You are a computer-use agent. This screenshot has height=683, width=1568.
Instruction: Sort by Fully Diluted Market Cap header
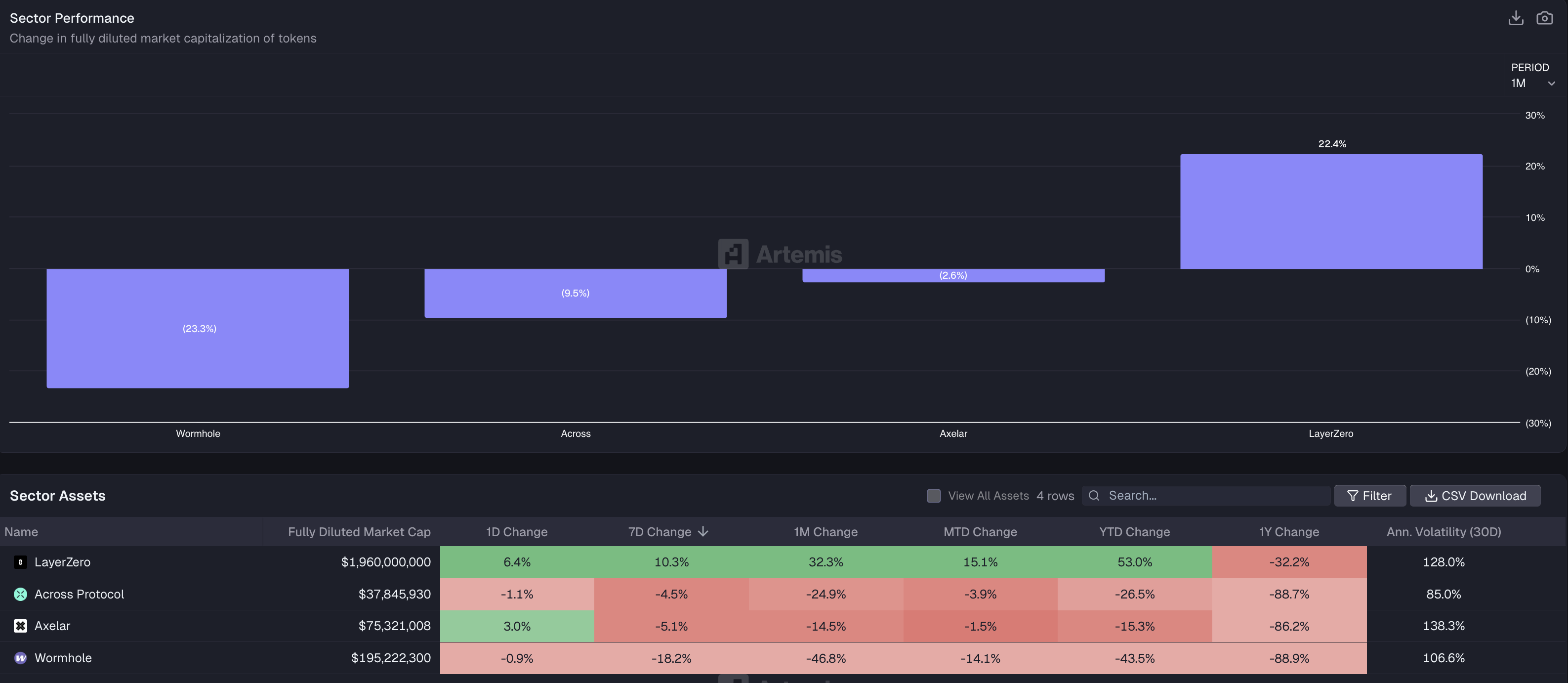(x=359, y=532)
